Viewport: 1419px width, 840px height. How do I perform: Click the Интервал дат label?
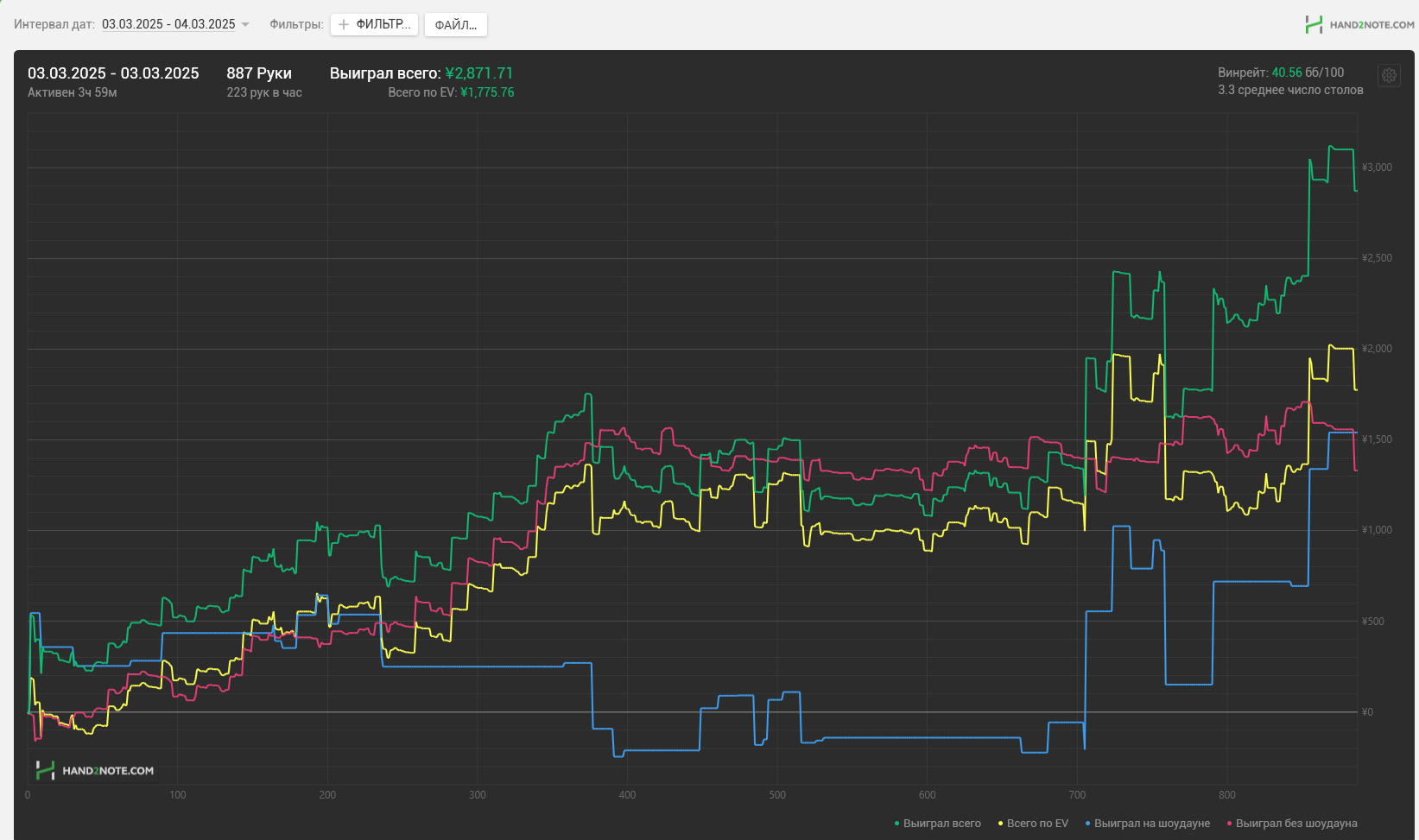click(54, 24)
